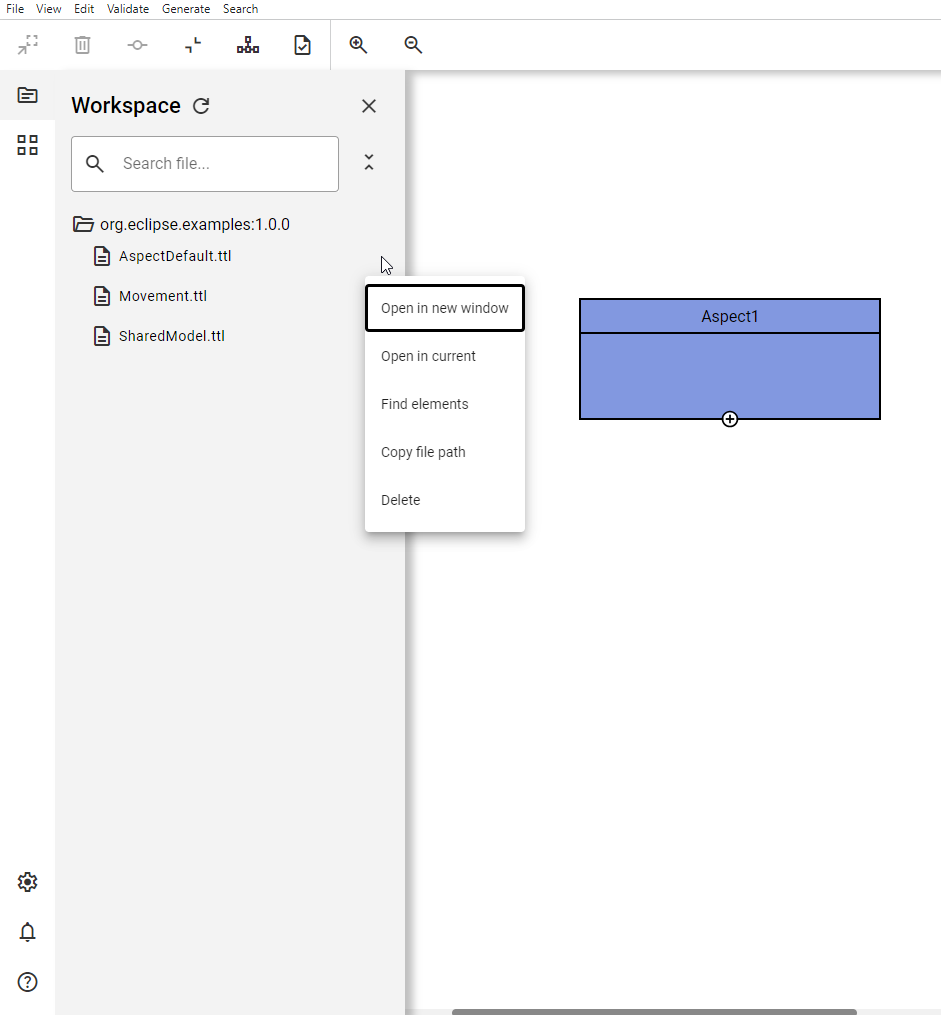This screenshot has height=1015, width=941.
Task: Refresh the Workspace file list
Action: coord(200,105)
